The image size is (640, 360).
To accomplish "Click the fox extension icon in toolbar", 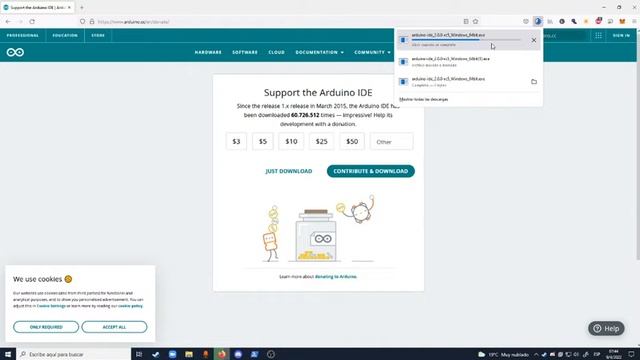I will tap(622, 21).
